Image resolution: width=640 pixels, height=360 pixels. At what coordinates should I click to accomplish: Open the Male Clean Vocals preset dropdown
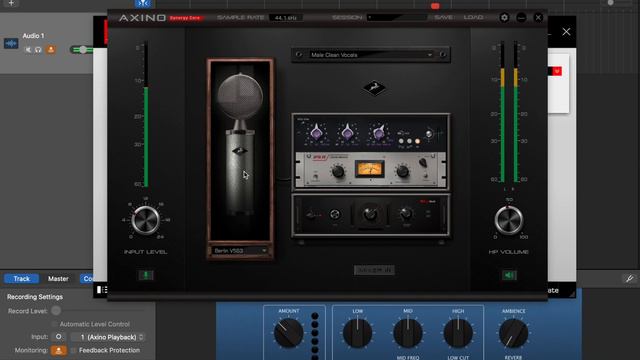[371, 55]
